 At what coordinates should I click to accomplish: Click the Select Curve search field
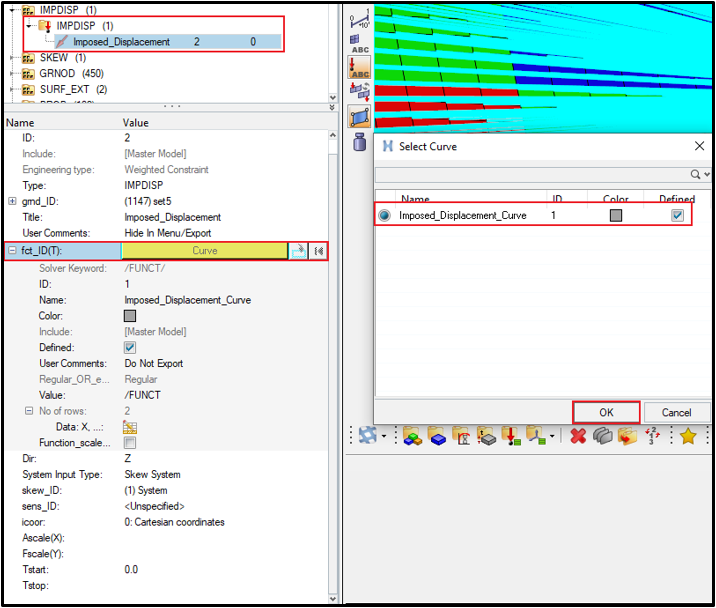click(532, 174)
